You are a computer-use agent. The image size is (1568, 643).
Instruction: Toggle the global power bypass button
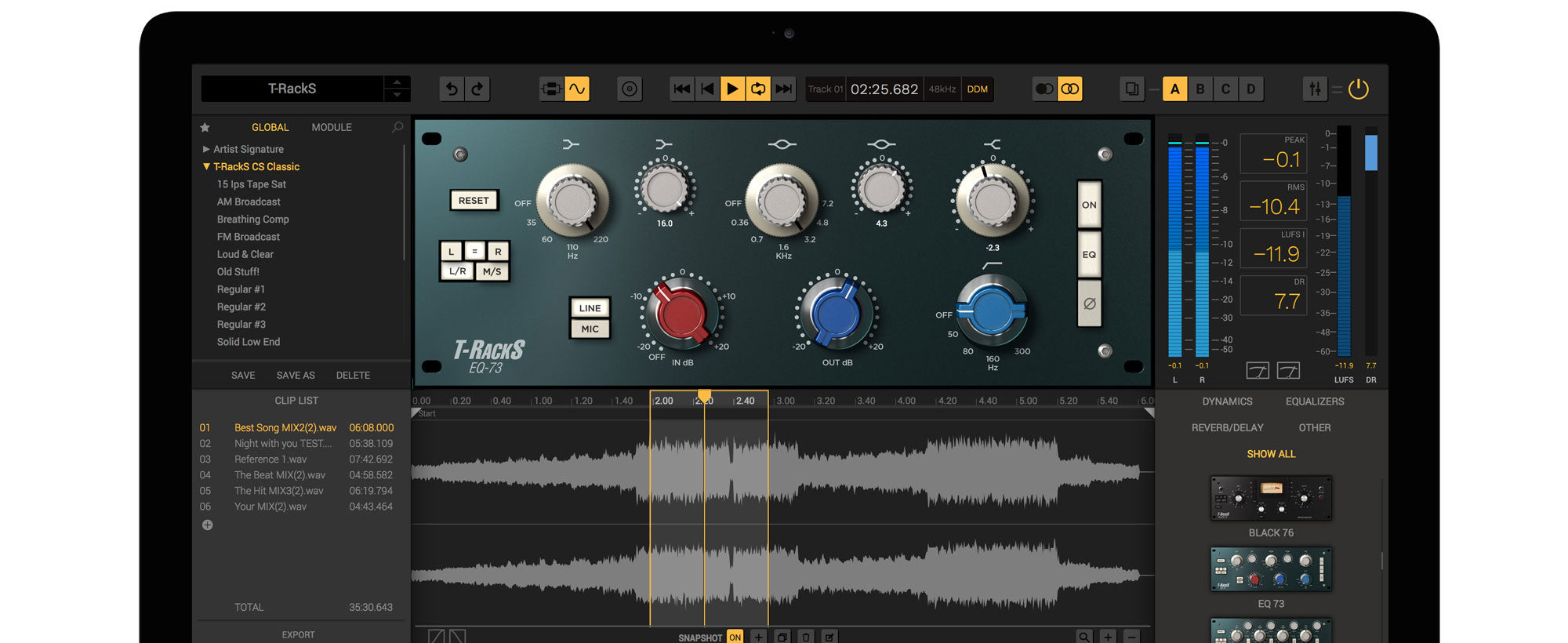[x=1359, y=89]
